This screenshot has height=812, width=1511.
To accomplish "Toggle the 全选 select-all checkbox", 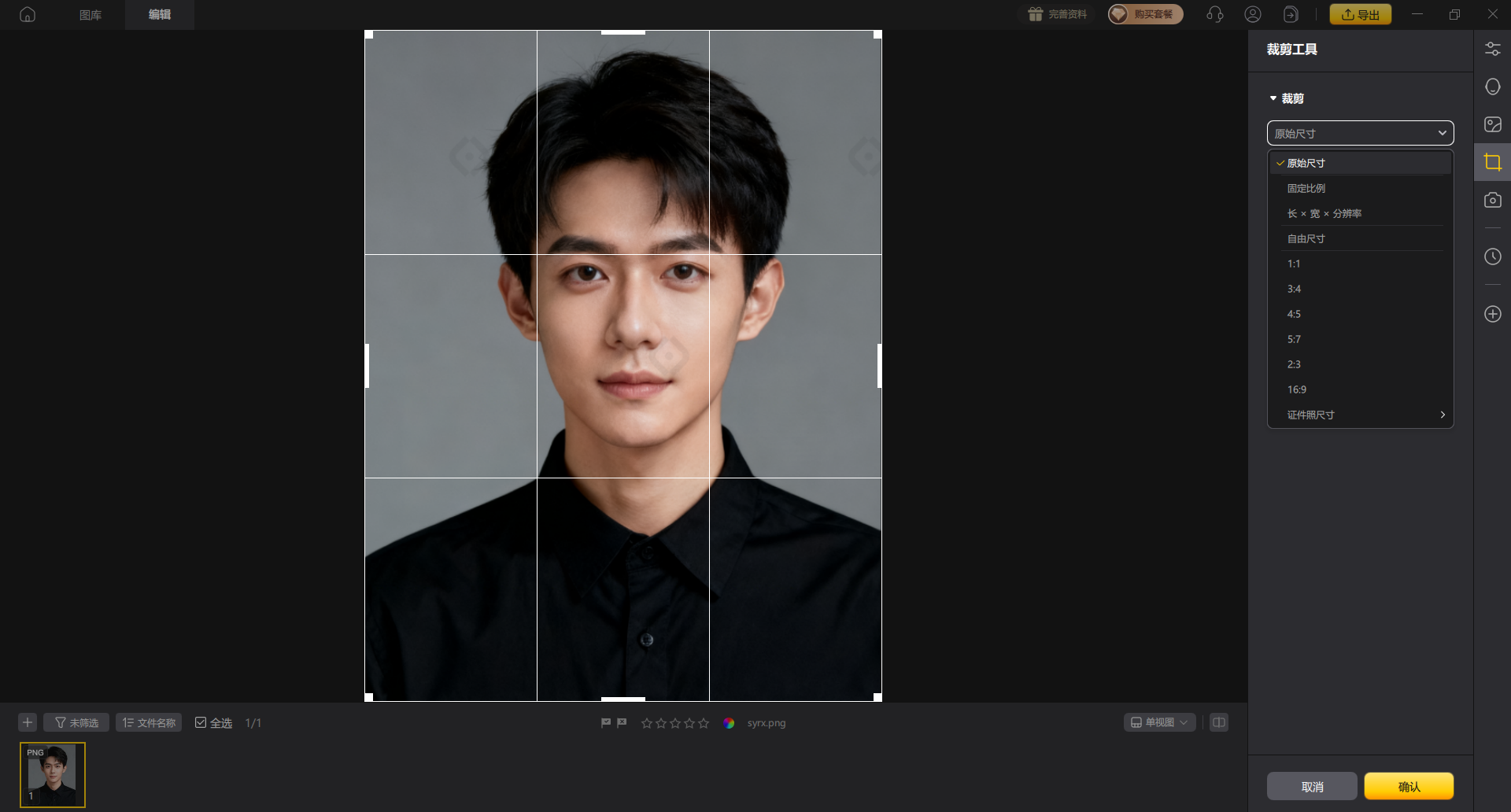I will [x=201, y=722].
